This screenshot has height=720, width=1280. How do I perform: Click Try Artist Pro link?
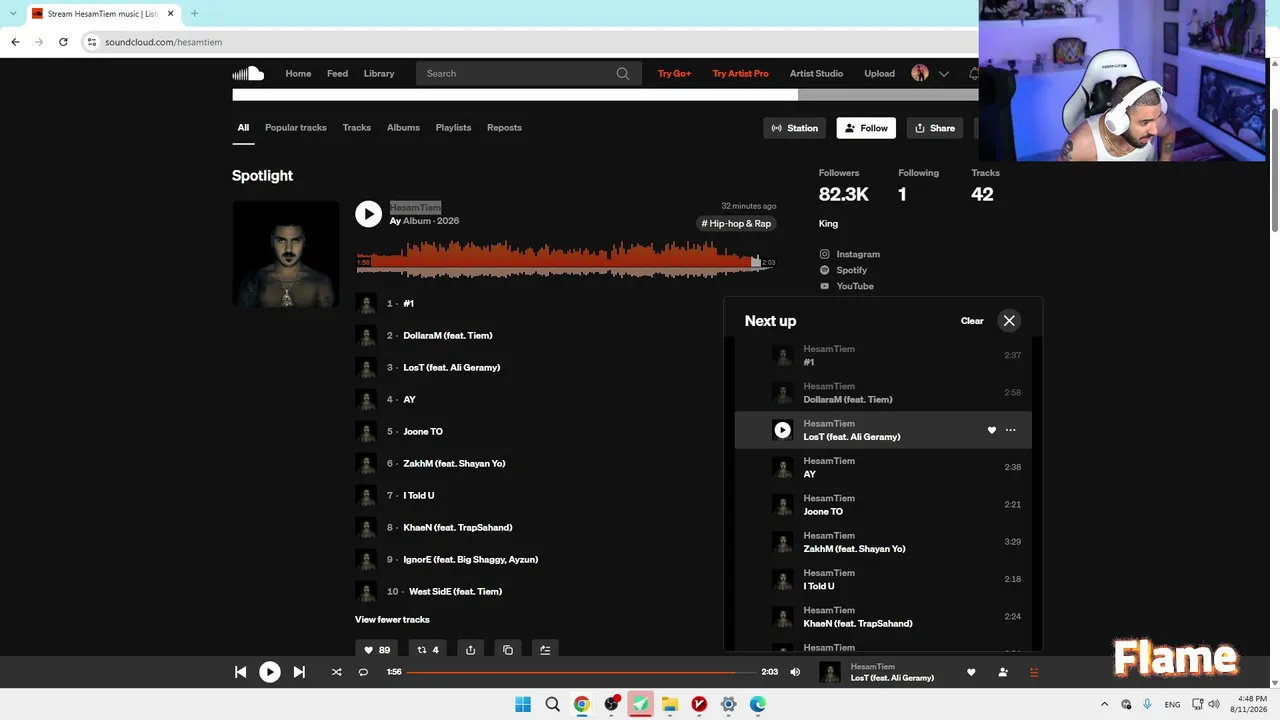(x=740, y=73)
